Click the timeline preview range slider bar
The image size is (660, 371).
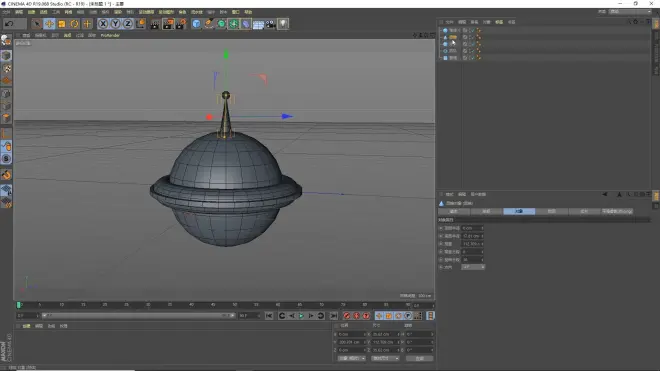pos(138,315)
